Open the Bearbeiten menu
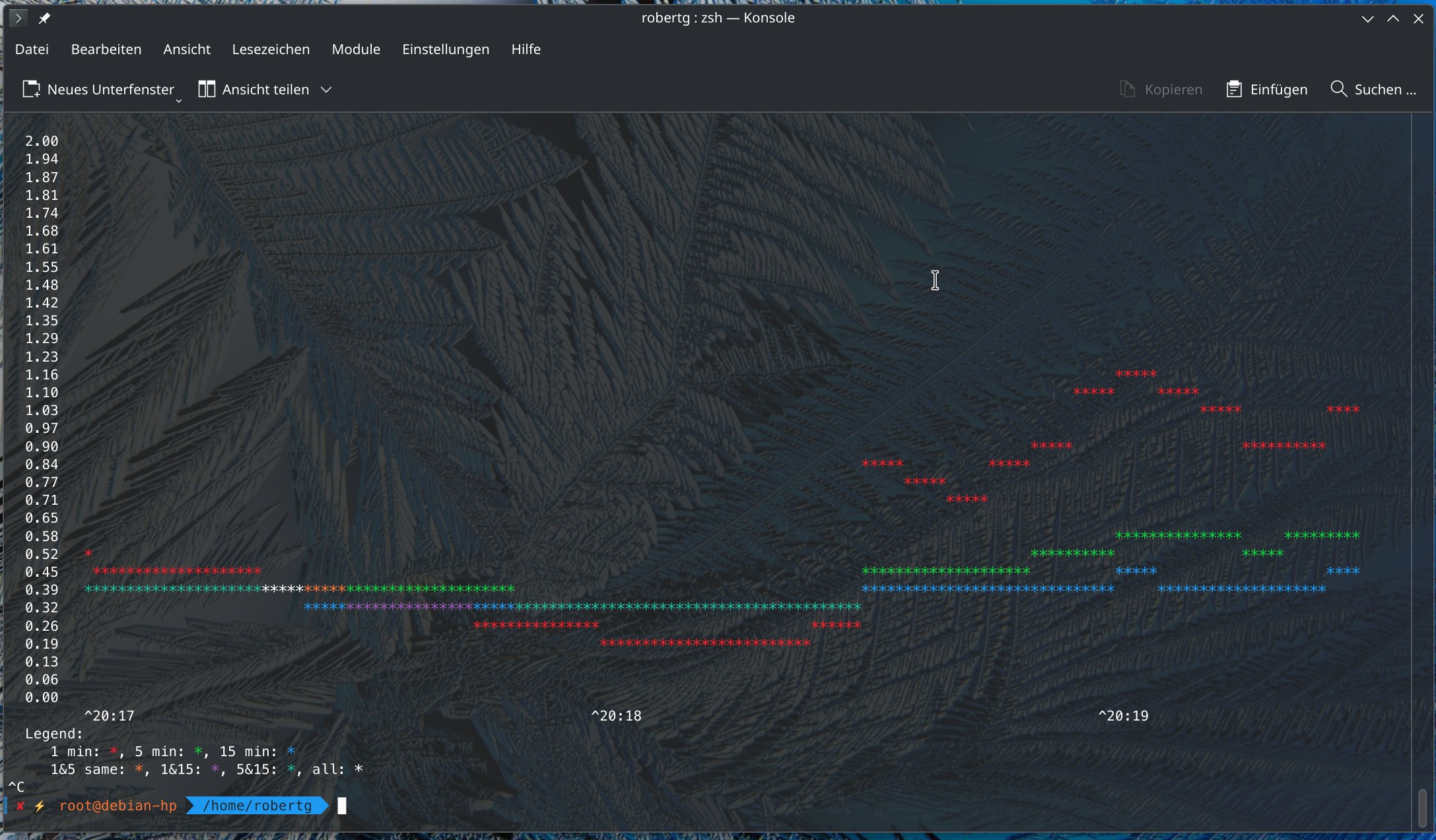Screen dimensions: 1436x840 (106, 49)
